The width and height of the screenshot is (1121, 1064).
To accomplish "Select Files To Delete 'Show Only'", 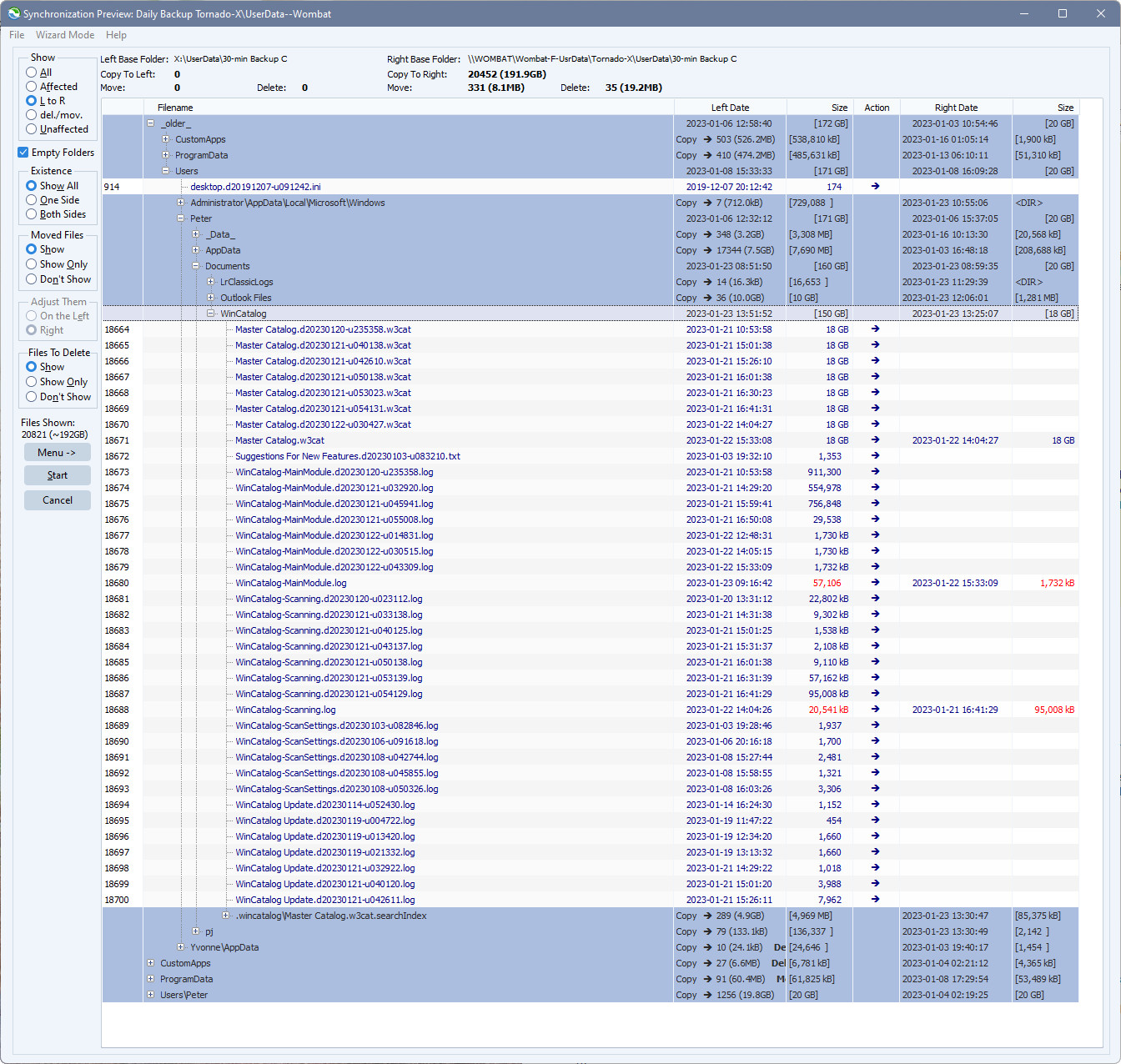I will (x=32, y=382).
